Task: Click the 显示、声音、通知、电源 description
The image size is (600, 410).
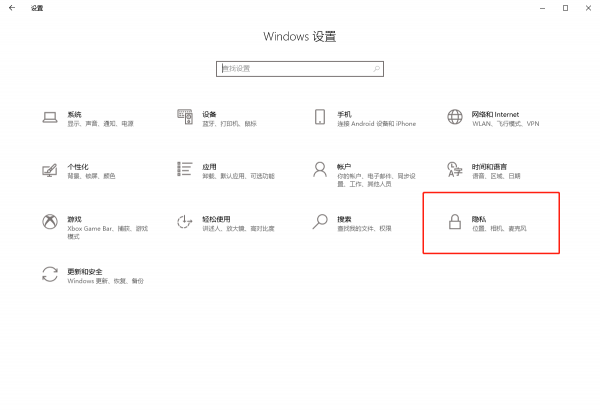Action: 101,124
